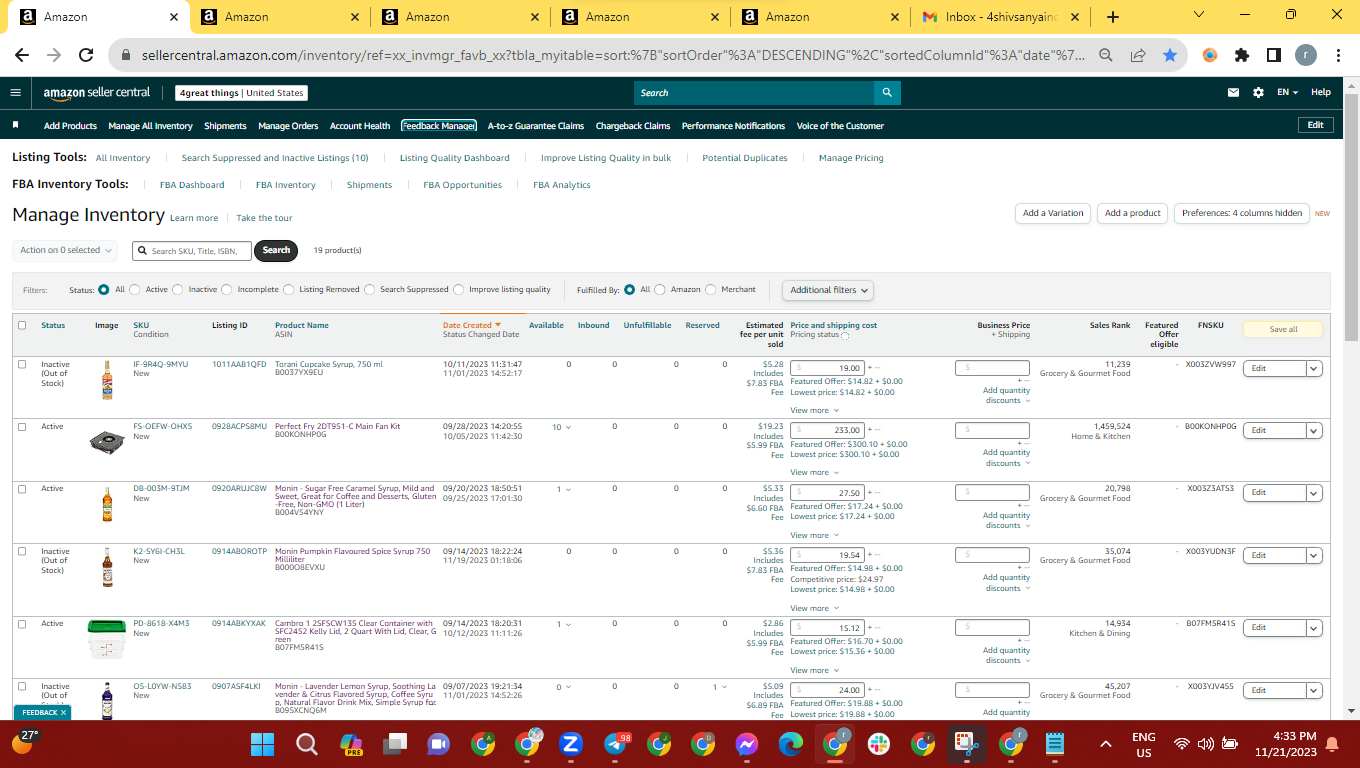
Task: Click the teal search magnifier button
Action: tap(887, 93)
